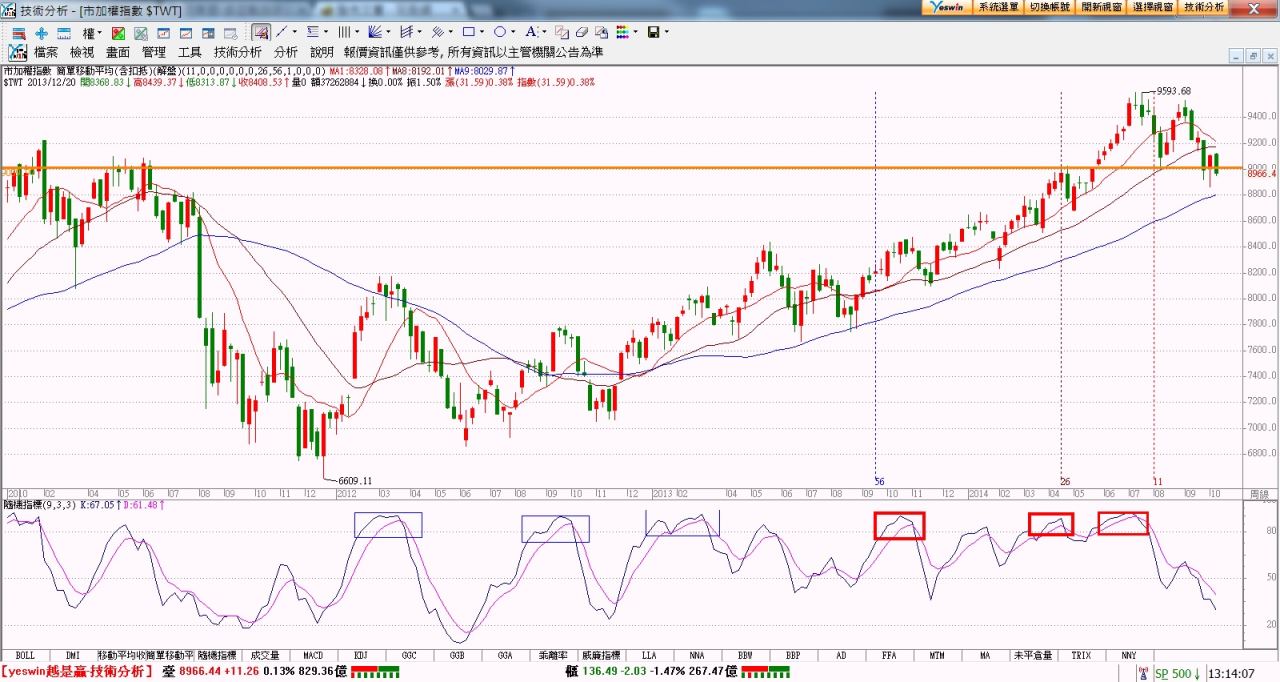This screenshot has width=1280, height=682.
Task: Click the floppy disk save icon
Action: click(x=653, y=32)
